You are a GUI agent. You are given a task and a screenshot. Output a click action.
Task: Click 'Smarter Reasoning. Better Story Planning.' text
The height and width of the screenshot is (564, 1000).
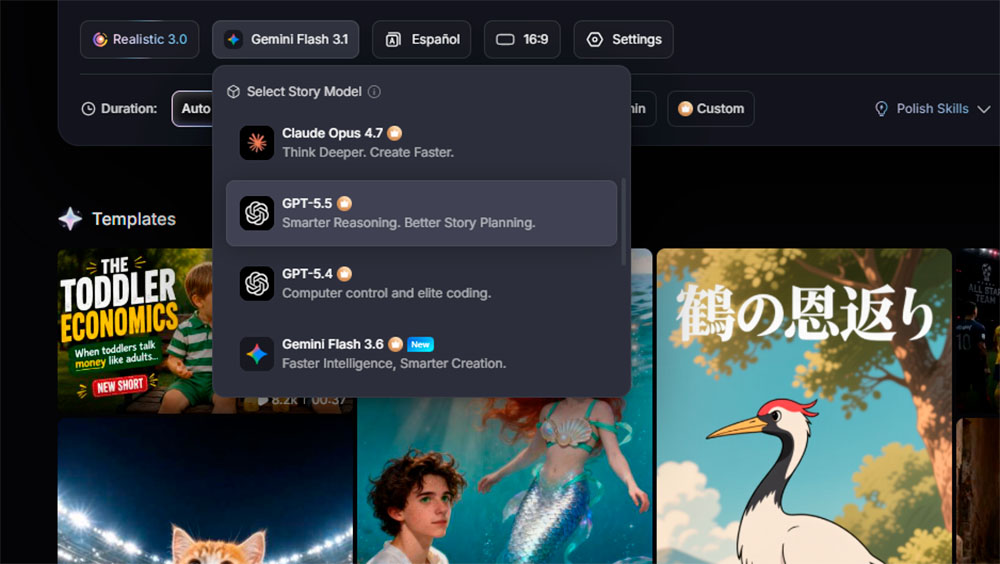pyautogui.click(x=409, y=223)
